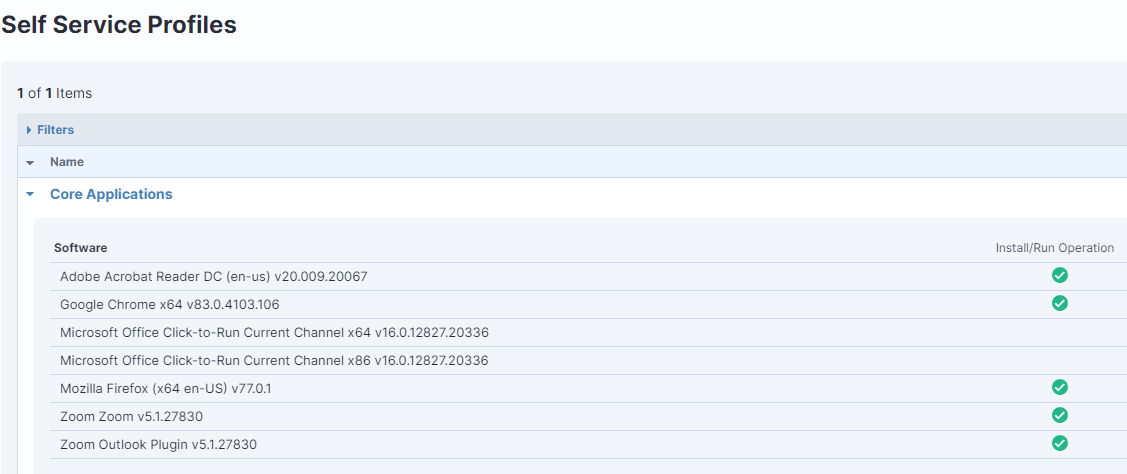Click green check for Zoom Zoom v5.1.27830
This screenshot has height=474, width=1127.
coord(1059,416)
